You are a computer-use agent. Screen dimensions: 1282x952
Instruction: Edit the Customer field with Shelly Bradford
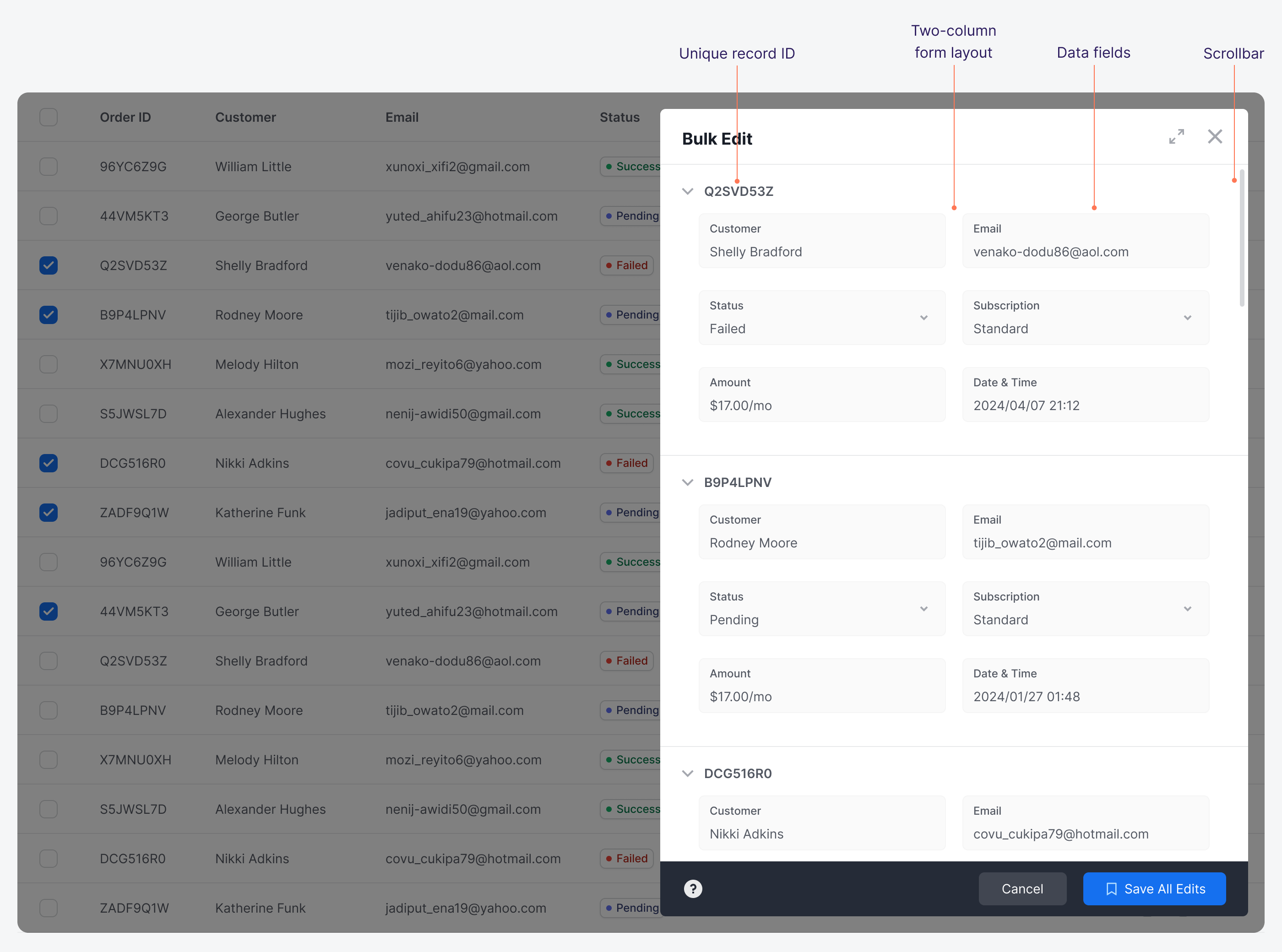(x=821, y=241)
